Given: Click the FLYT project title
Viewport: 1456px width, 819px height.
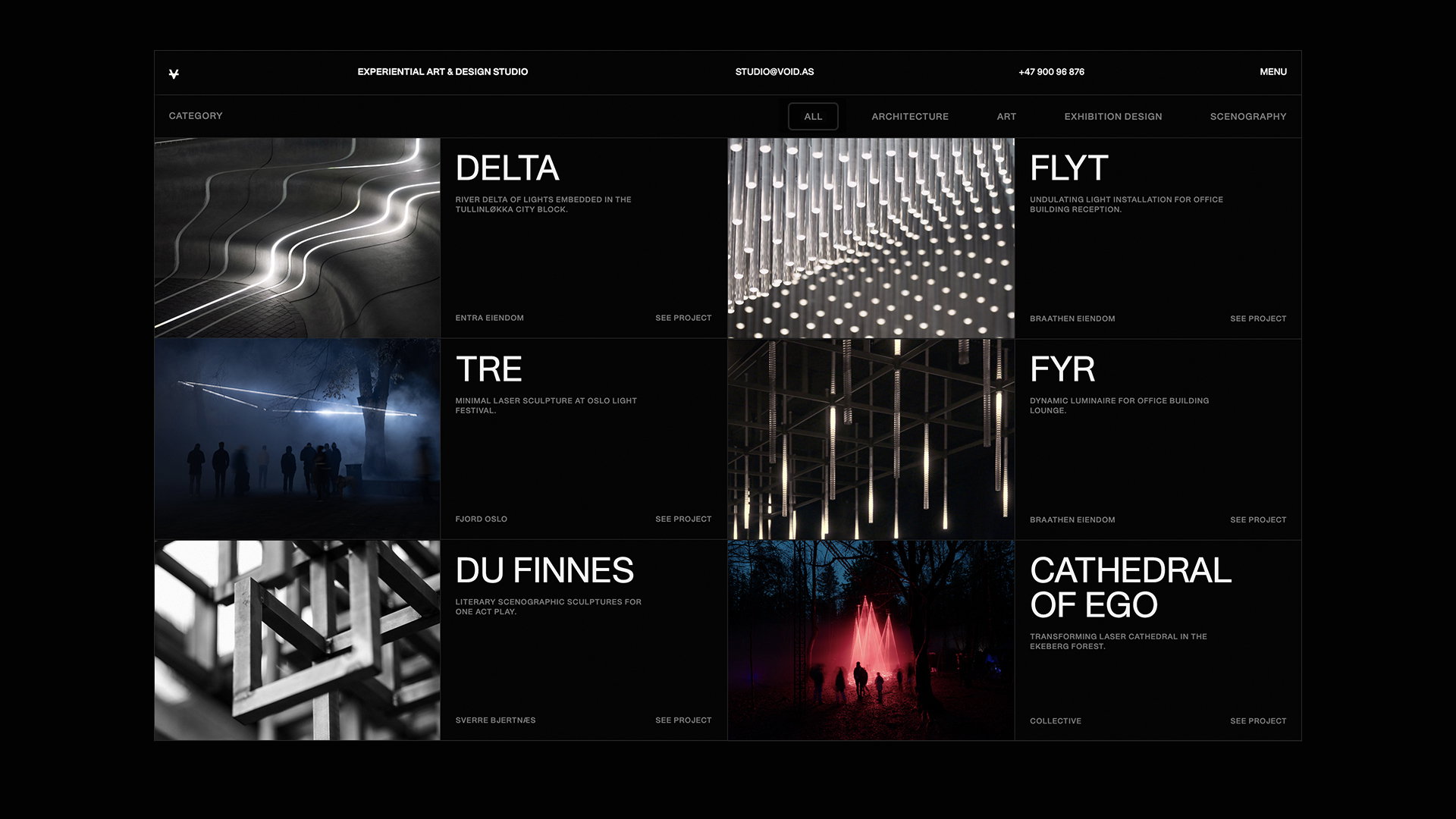Looking at the screenshot, I should click(1069, 168).
